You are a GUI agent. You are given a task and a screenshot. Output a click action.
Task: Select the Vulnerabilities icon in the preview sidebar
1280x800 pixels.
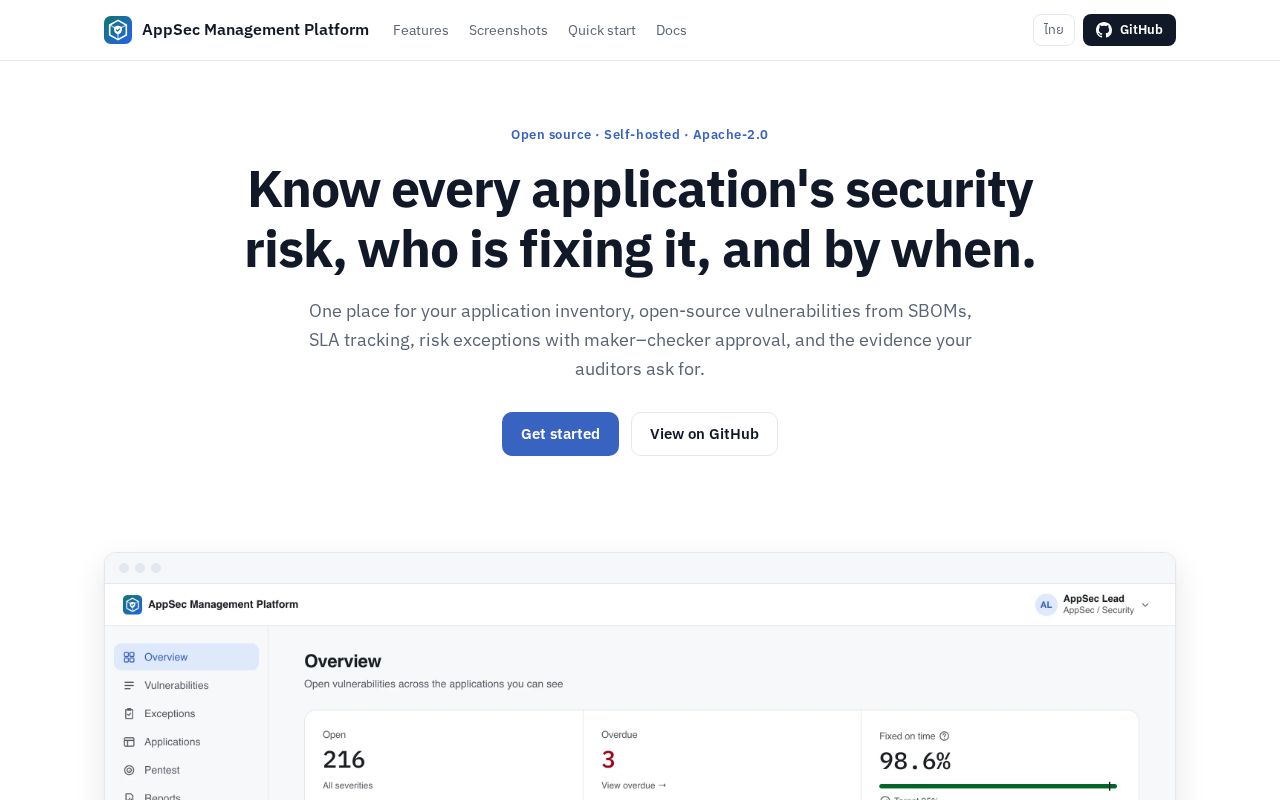point(129,685)
